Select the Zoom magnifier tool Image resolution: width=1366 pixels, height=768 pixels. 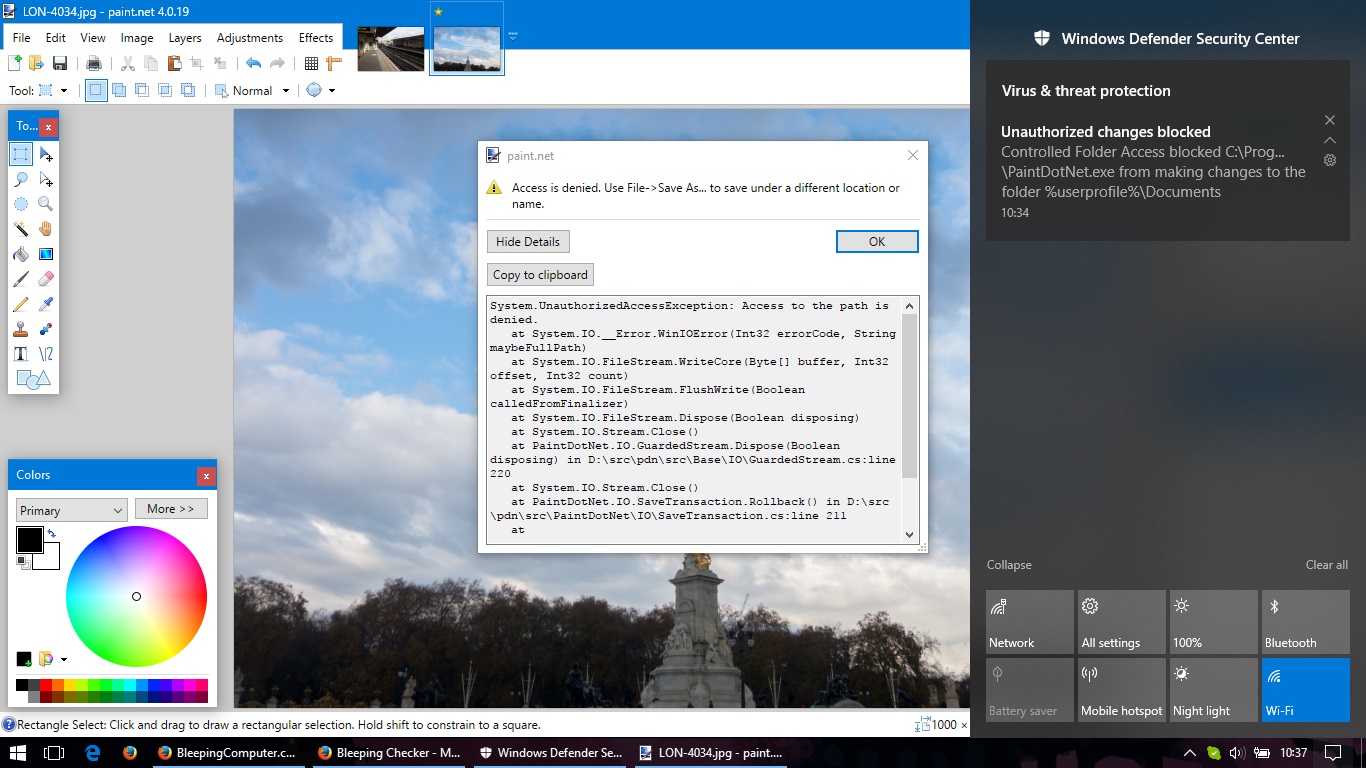pyautogui.click(x=46, y=204)
